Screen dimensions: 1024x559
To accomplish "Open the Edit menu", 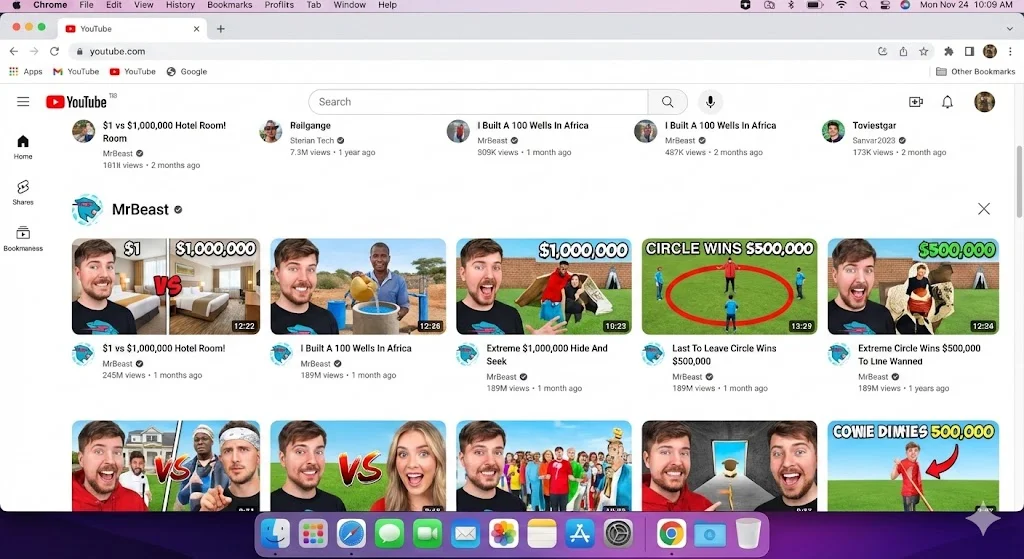I will click(x=114, y=5).
